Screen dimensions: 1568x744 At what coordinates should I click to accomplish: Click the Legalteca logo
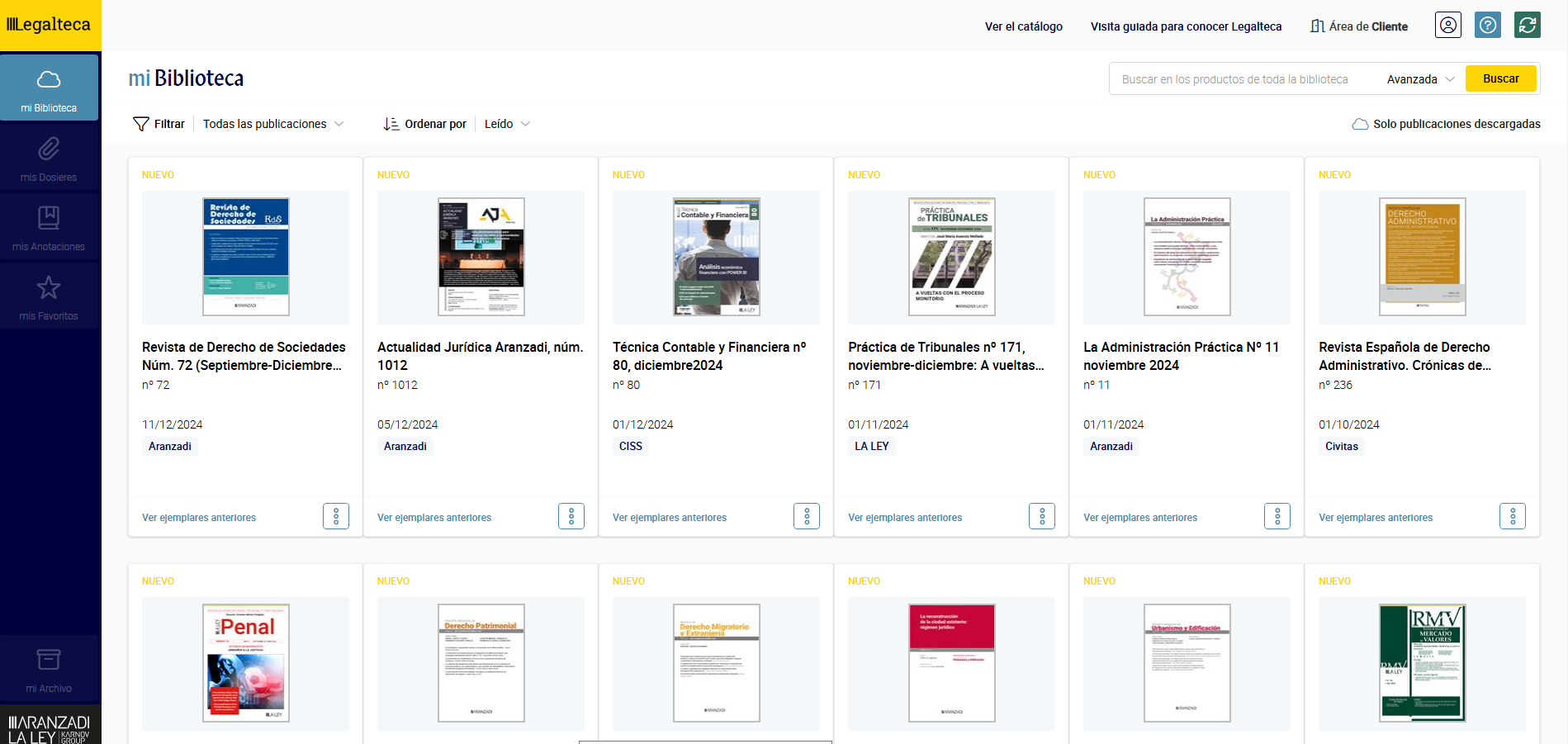point(50,25)
